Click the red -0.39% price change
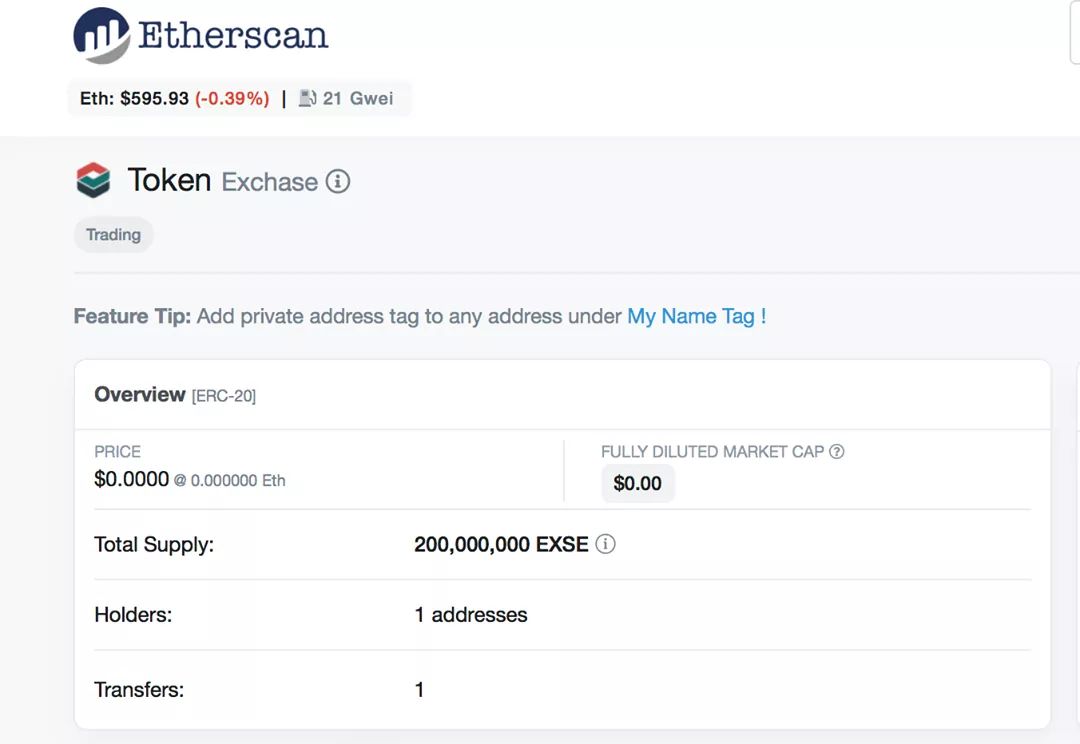The image size is (1080, 744). (232, 99)
